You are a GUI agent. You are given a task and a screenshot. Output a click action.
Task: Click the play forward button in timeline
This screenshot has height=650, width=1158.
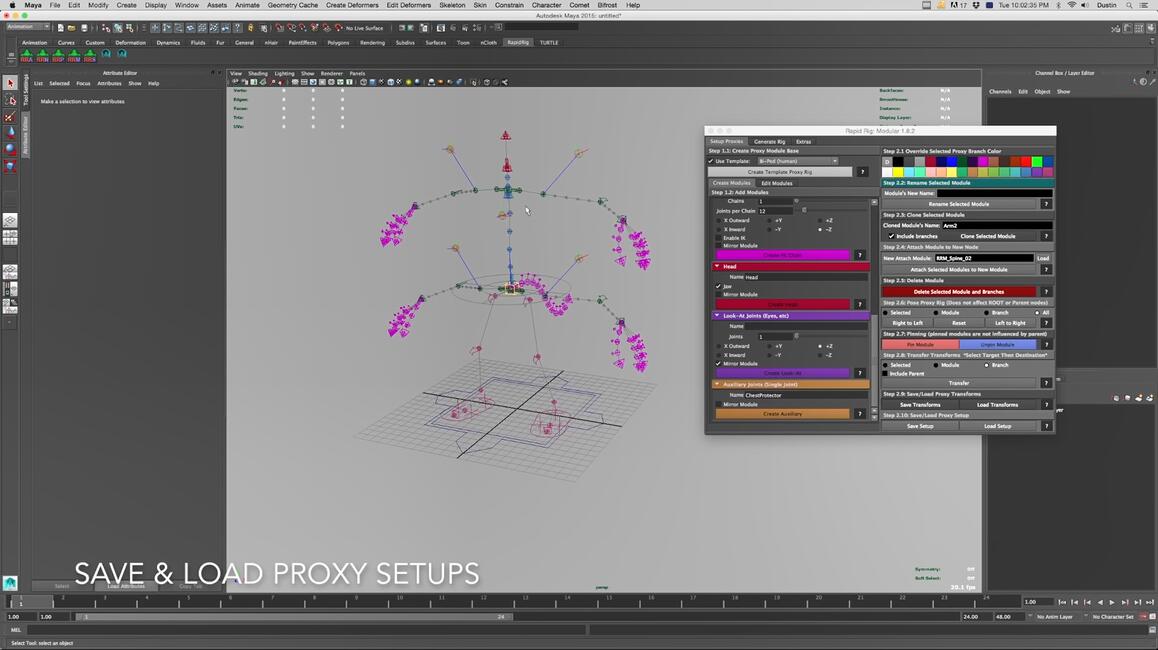[x=1111, y=602]
